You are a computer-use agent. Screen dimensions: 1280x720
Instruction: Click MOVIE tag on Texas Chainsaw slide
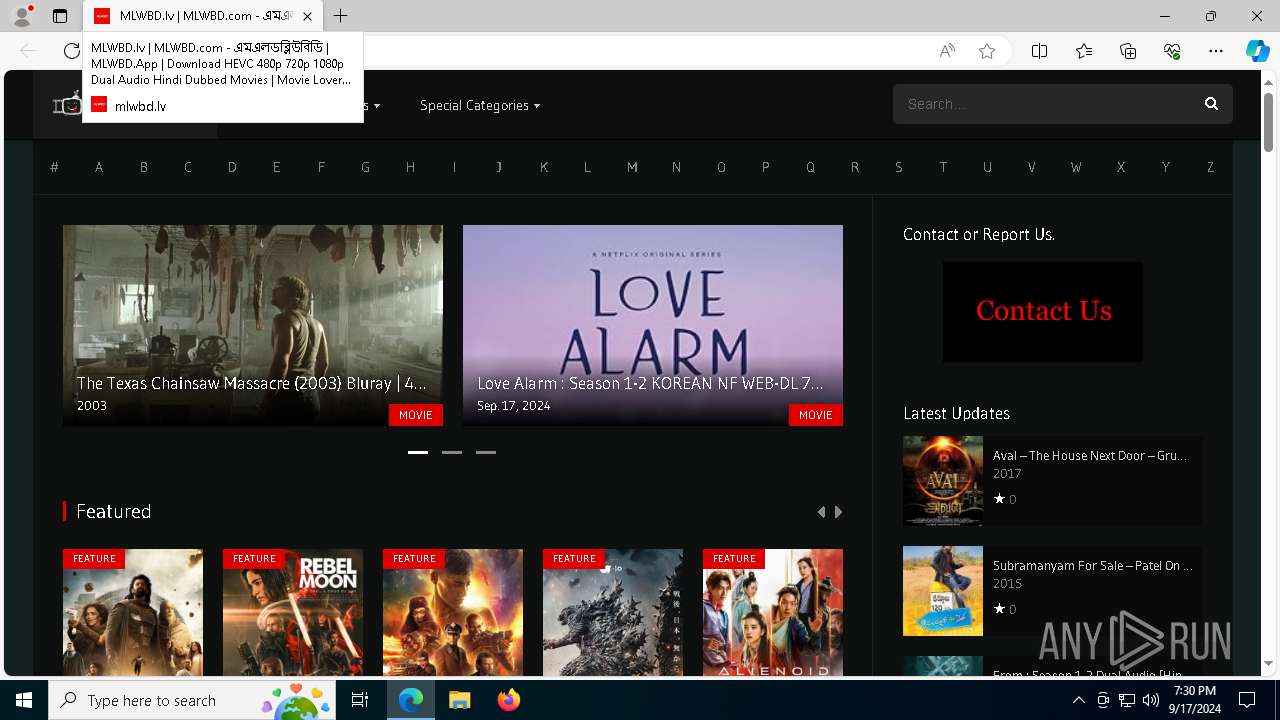click(416, 415)
